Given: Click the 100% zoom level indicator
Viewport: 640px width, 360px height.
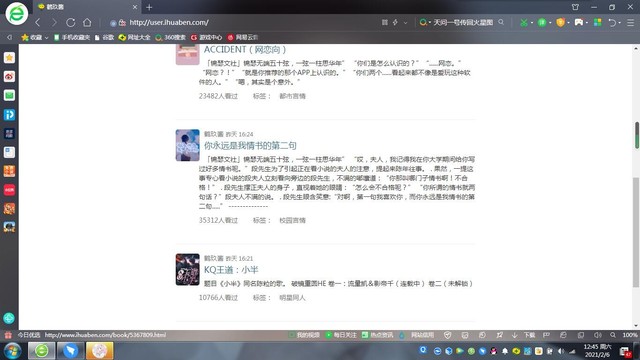Looking at the screenshot, I should (630, 335).
